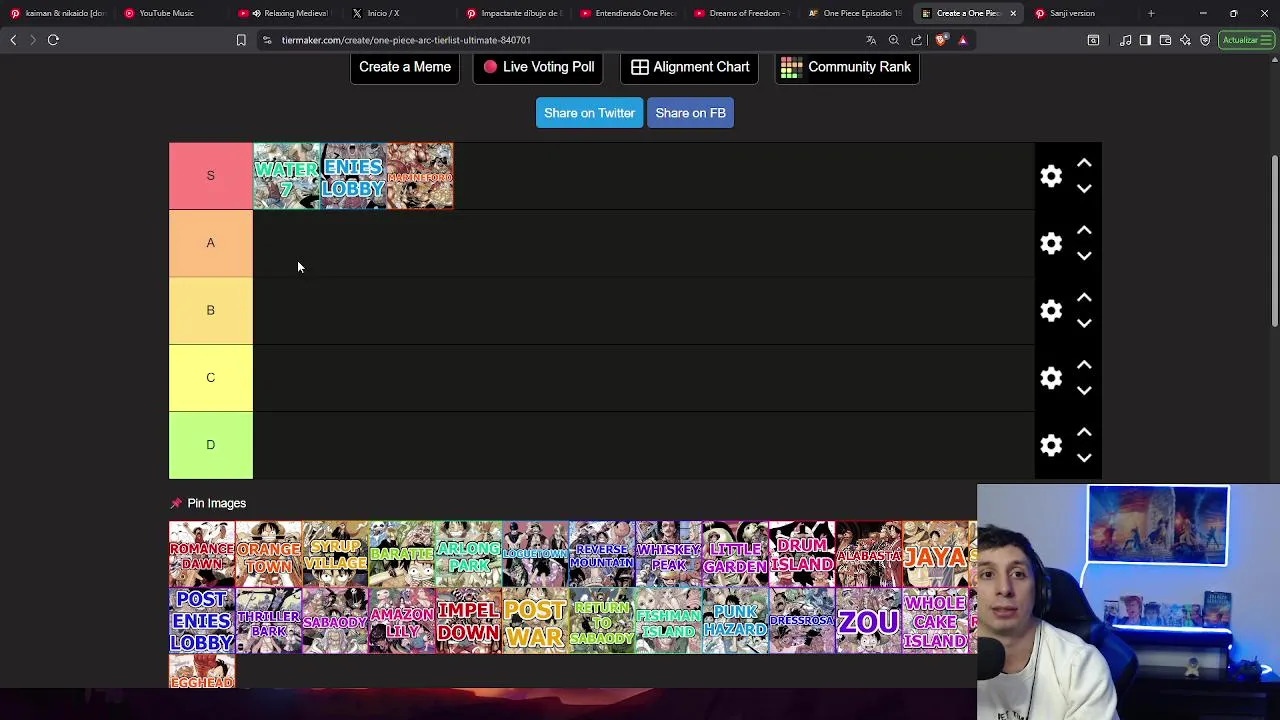Select the Enies Lobby arc in S tier
The image size is (1280, 720).
tap(353, 176)
